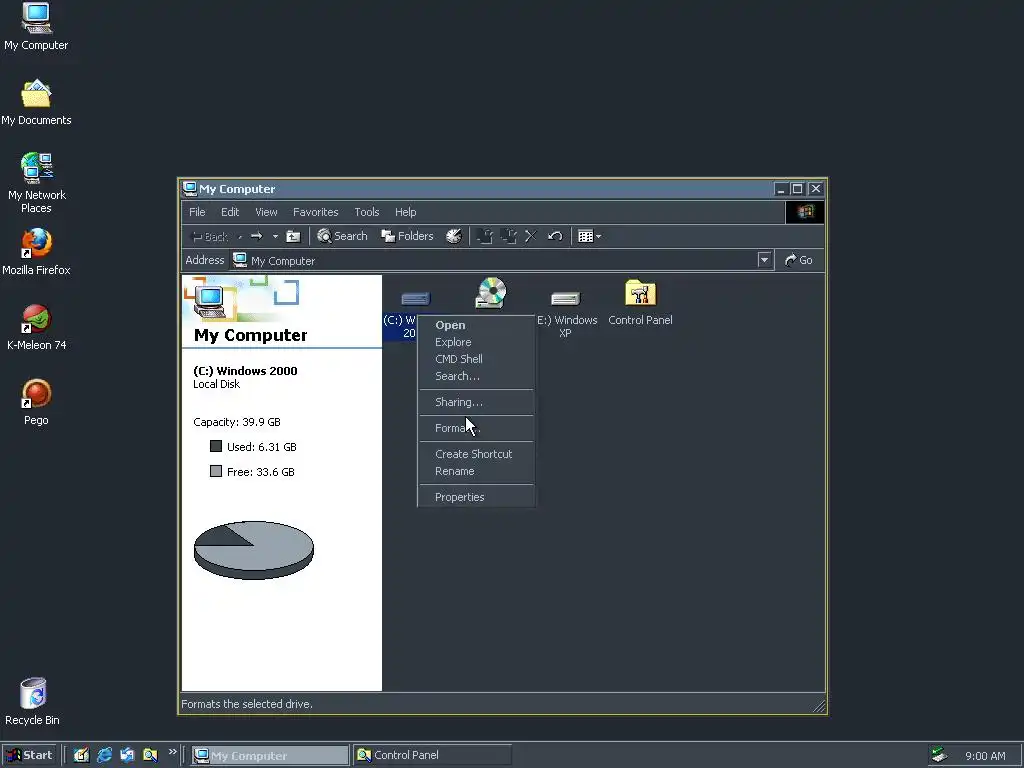Select the E: Windows XP drive
Image resolution: width=1024 pixels, height=768 pixels.
click(566, 312)
